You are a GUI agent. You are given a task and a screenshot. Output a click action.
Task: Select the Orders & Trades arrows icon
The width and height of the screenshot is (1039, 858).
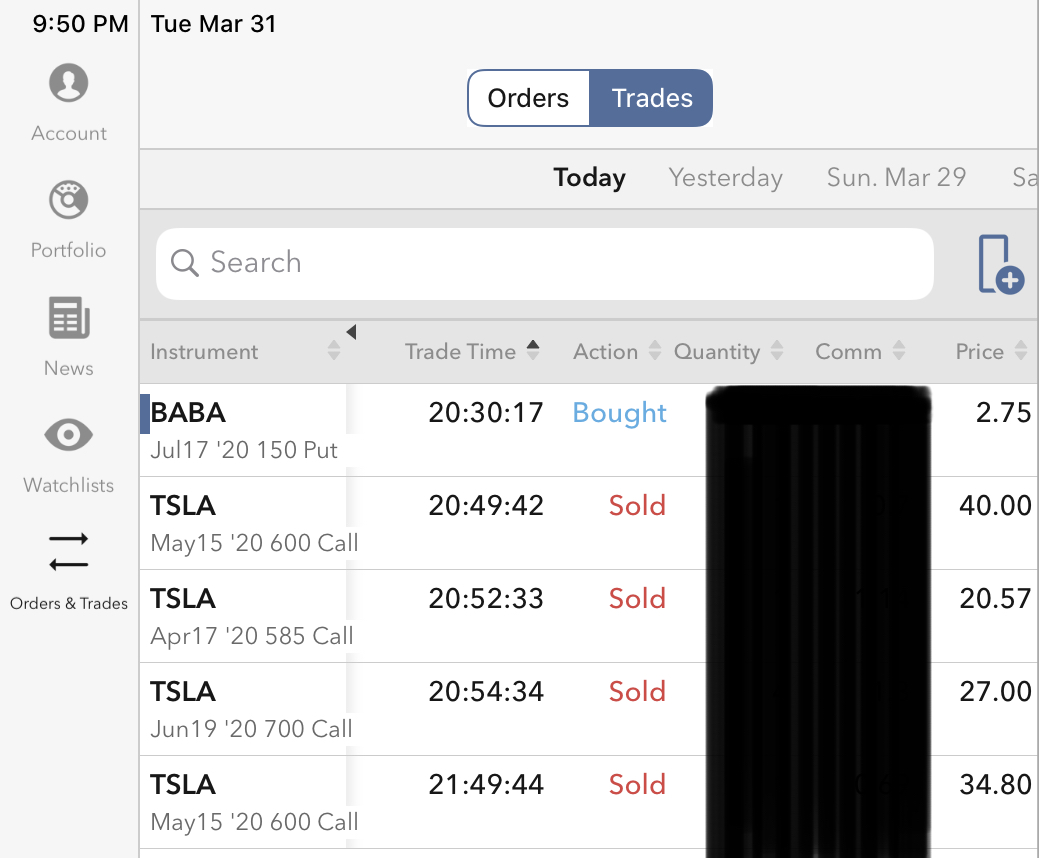[68, 552]
